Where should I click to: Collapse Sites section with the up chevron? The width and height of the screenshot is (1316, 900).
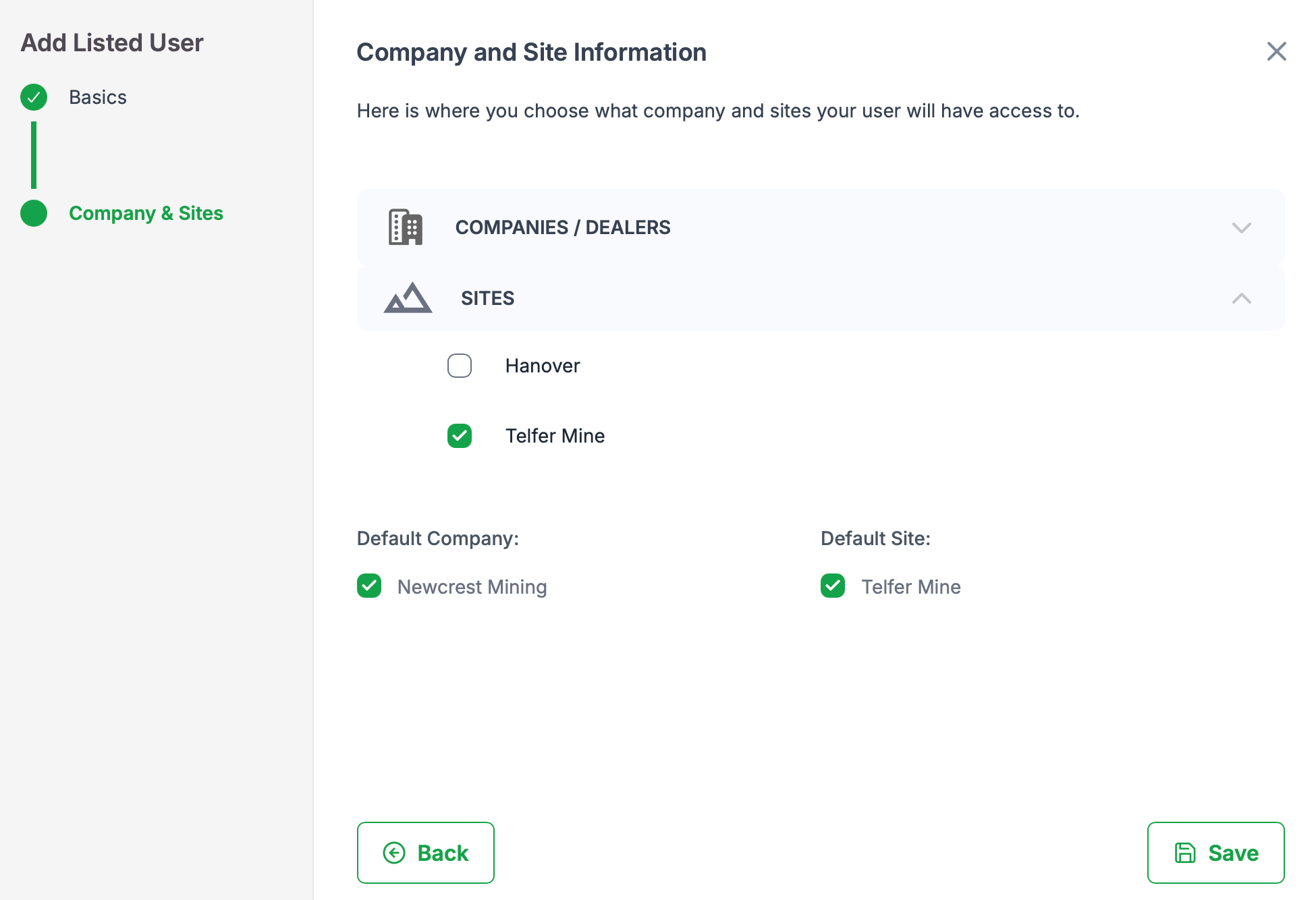coord(1241,298)
